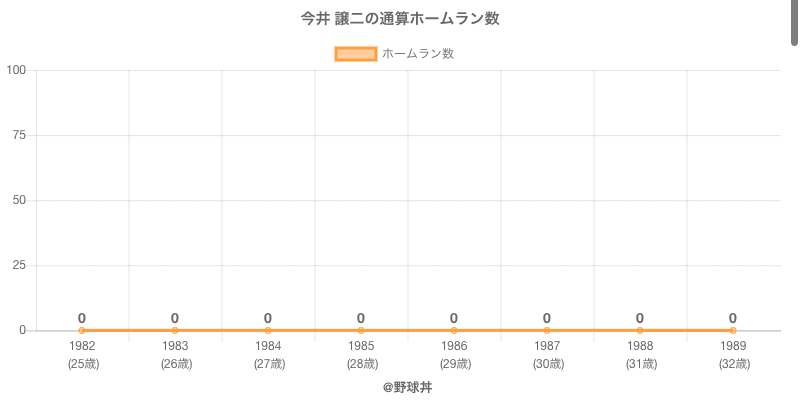The image size is (800, 400).
Task: Click the chart title 今井 譲二の通算ホームラン数
Action: pos(400,19)
